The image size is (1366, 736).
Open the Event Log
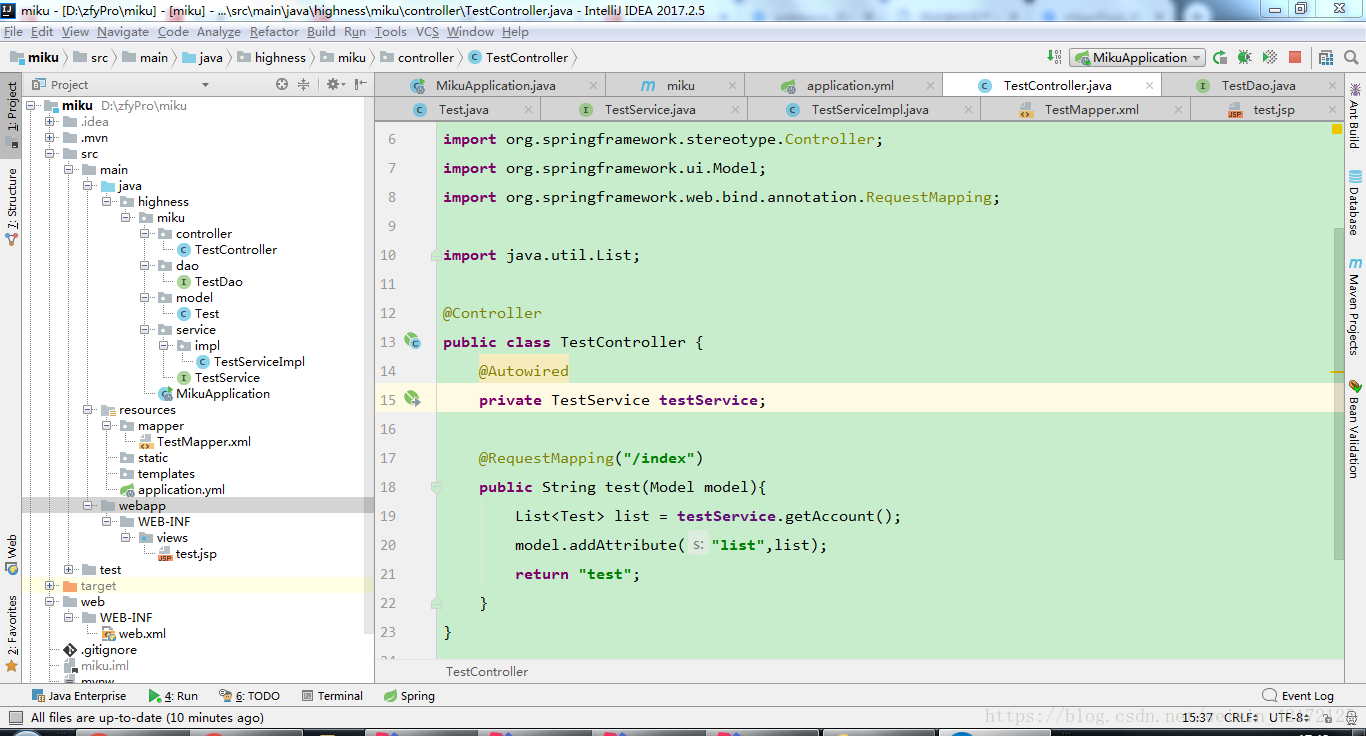click(1298, 696)
